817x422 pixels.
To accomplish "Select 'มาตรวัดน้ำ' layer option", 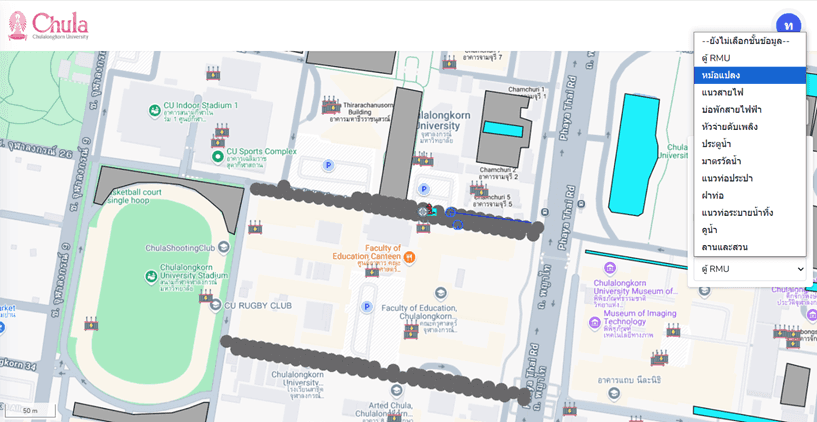I will pyautogui.click(x=750, y=161).
